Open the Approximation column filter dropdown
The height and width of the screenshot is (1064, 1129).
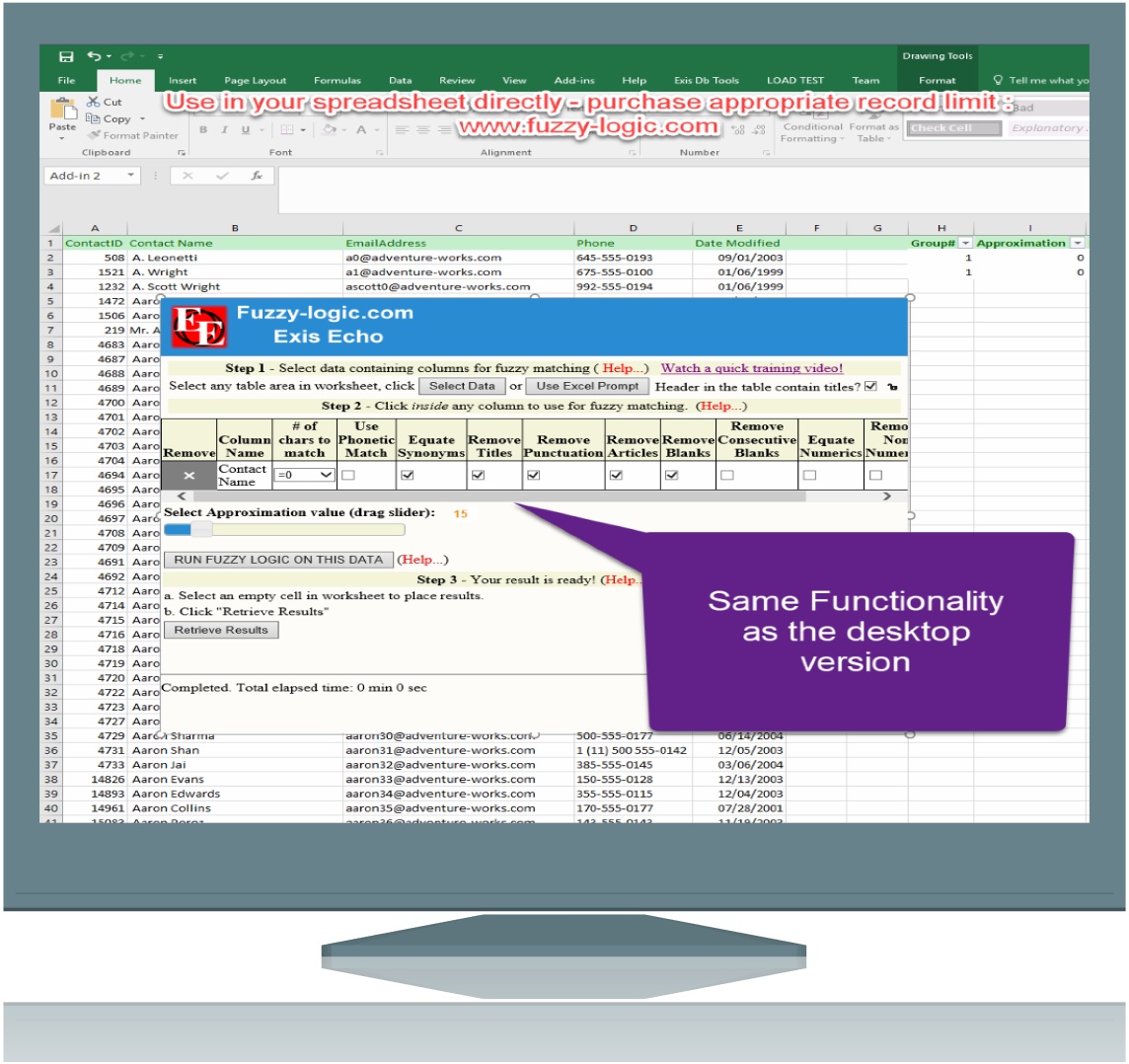click(x=1077, y=244)
